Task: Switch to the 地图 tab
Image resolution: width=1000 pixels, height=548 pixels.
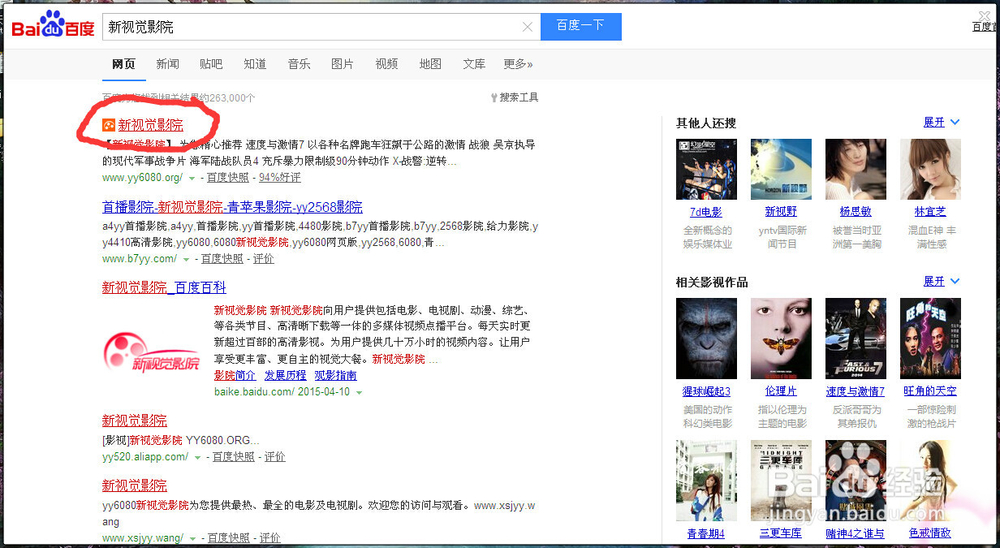Action: tap(430, 64)
